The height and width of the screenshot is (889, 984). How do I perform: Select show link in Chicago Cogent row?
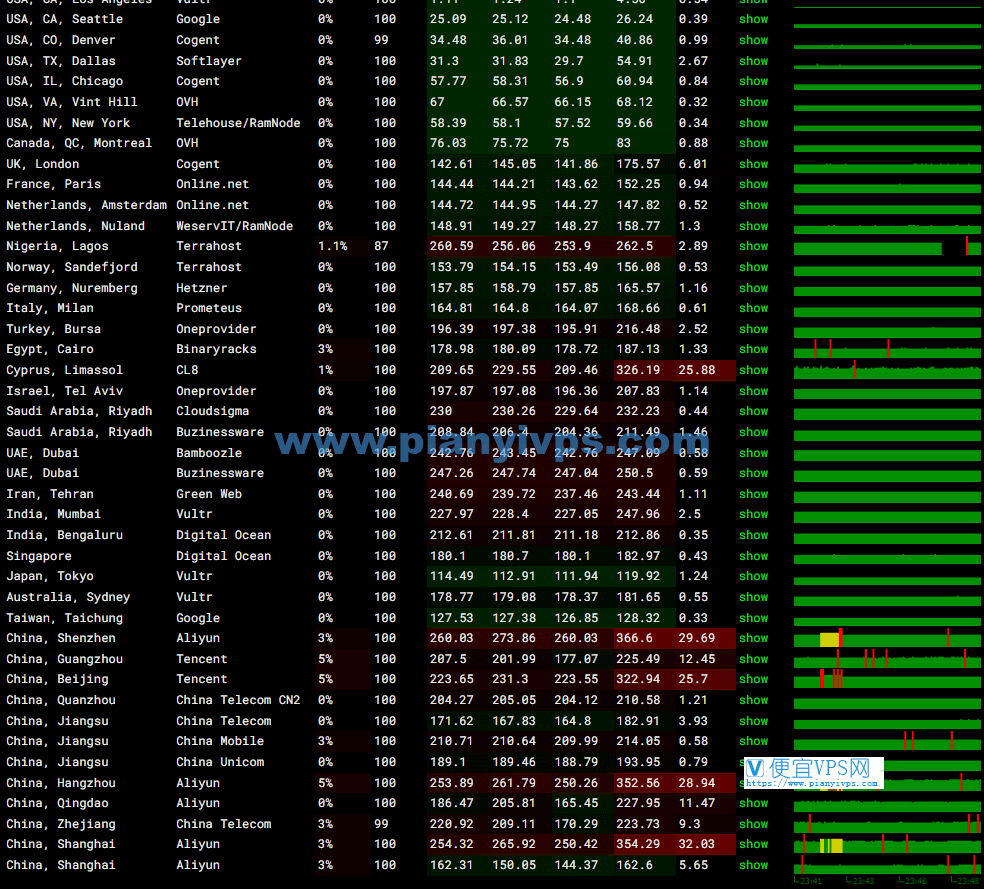pos(753,82)
